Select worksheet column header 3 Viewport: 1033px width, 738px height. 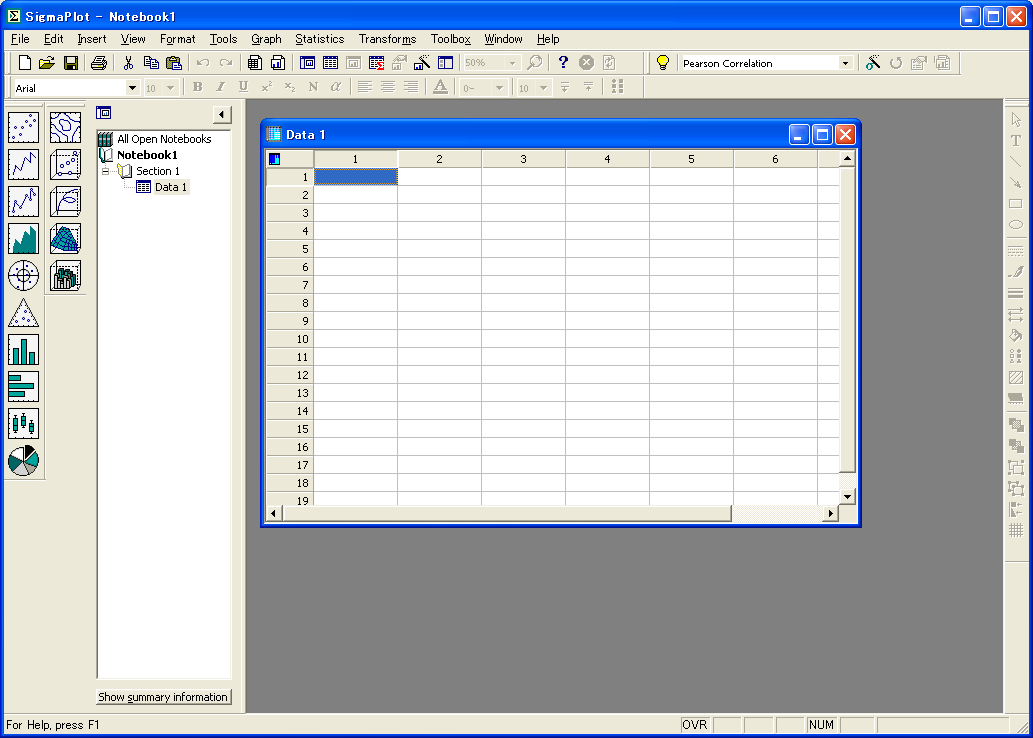pos(523,159)
